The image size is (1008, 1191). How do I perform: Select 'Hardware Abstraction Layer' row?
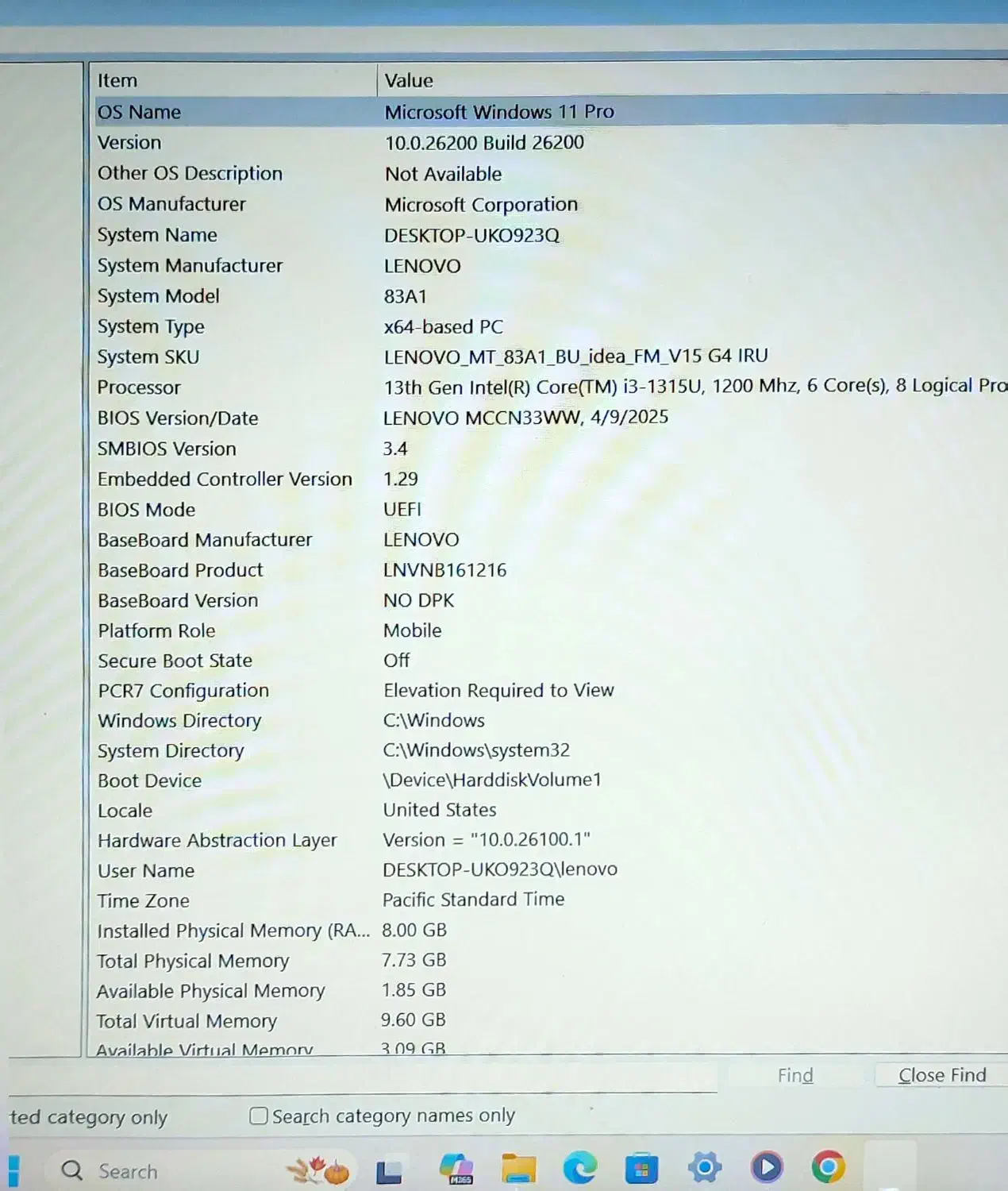click(x=552, y=840)
